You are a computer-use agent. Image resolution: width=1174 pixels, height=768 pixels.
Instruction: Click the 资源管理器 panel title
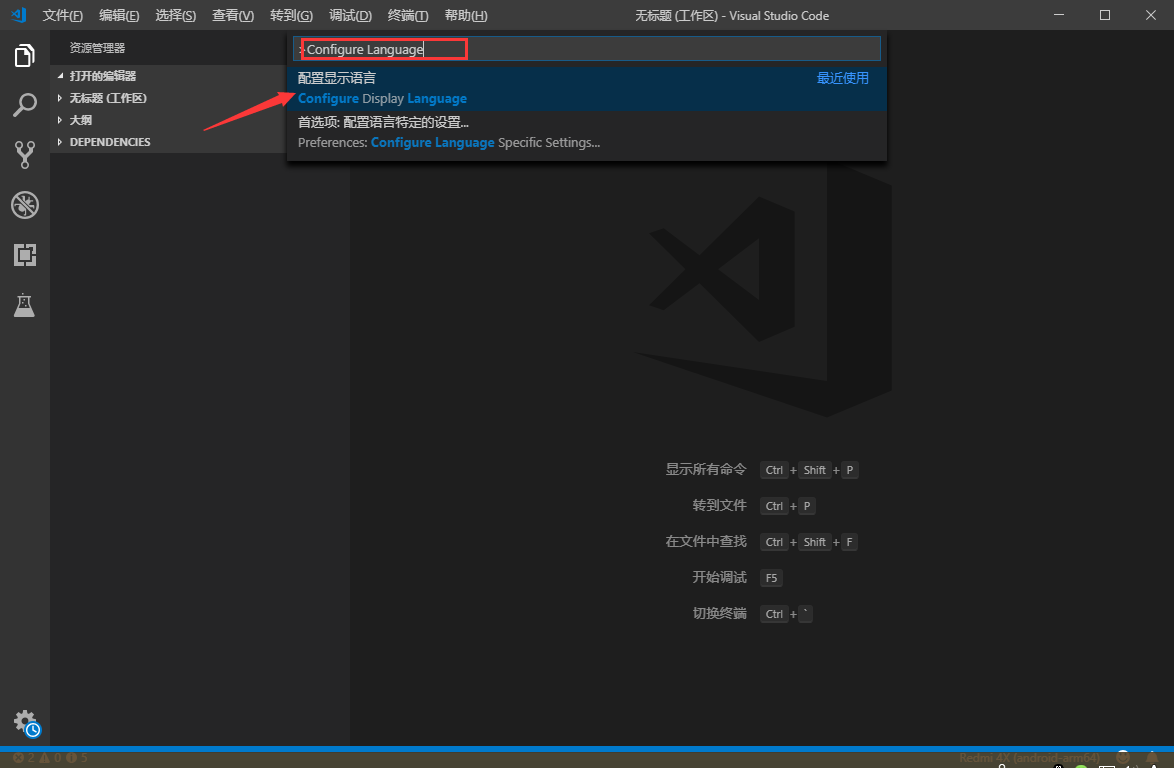click(x=97, y=48)
